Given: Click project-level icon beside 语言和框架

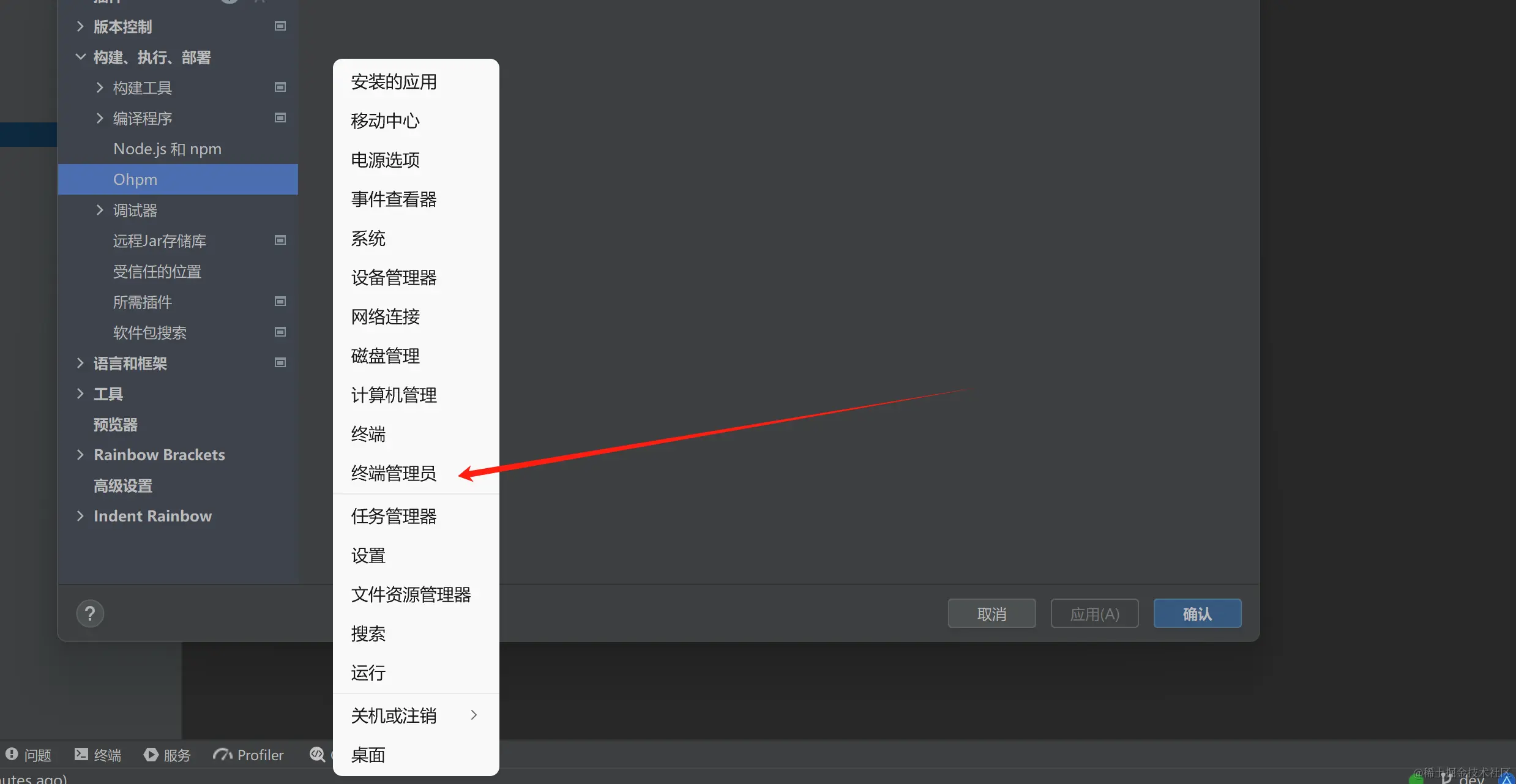Looking at the screenshot, I should [280, 363].
